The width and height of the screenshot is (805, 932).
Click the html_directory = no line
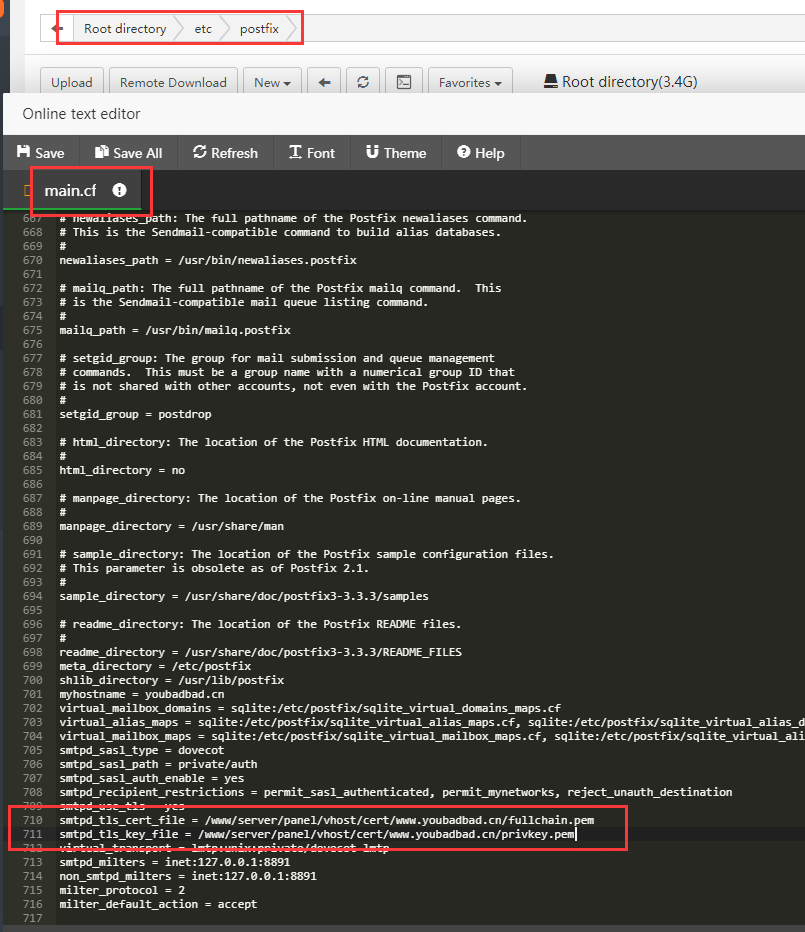[x=122, y=470]
